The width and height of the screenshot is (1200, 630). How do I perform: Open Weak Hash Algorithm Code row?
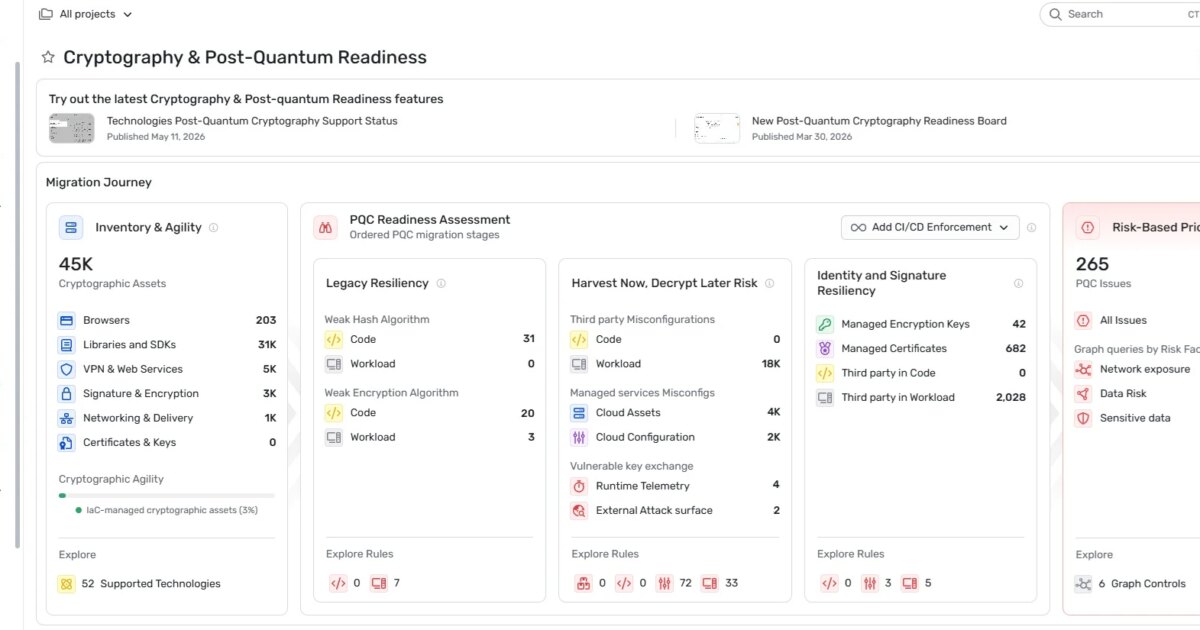coord(430,339)
